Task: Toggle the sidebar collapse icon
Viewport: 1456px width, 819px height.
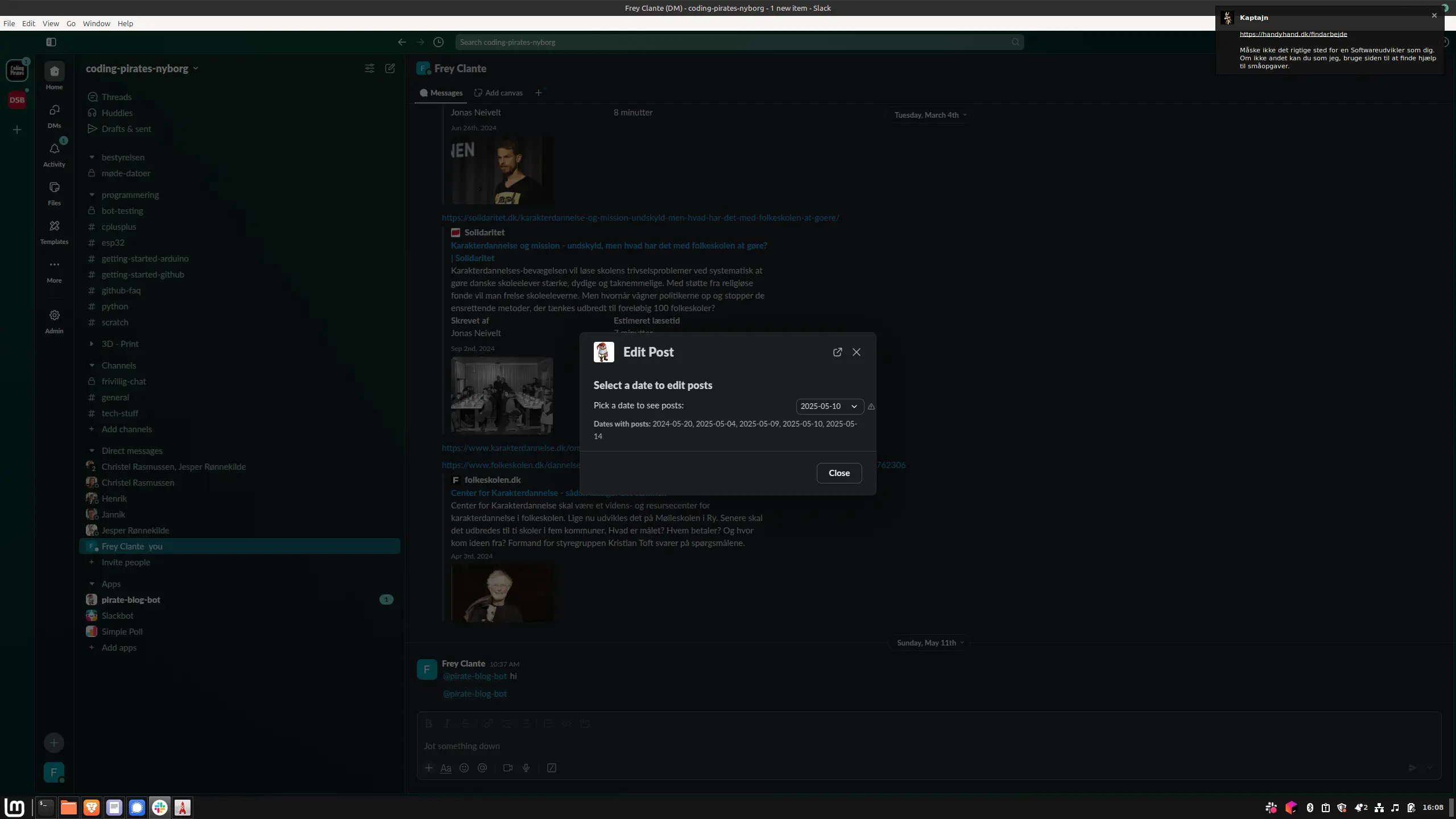Action: coord(51,42)
